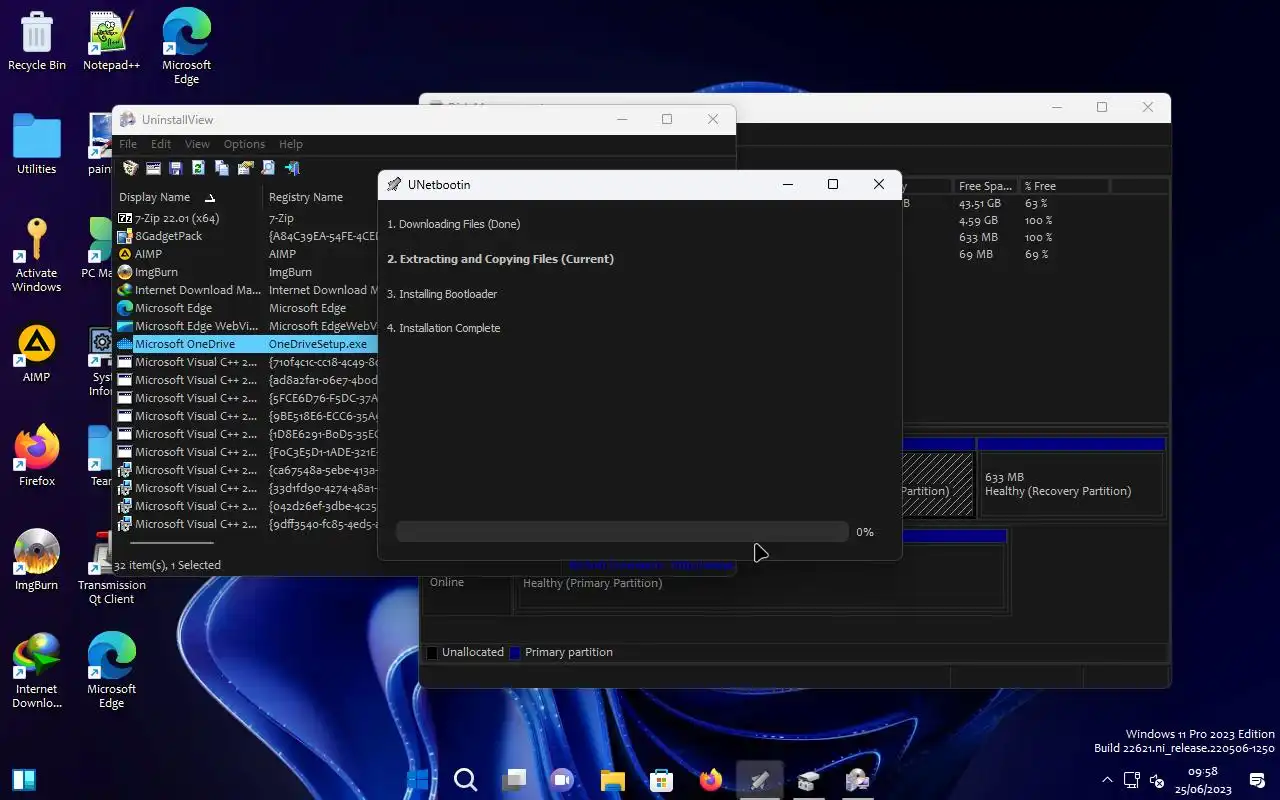
Task: Click '2. Extracting and Copying Files (Current)' text
Action: point(500,259)
